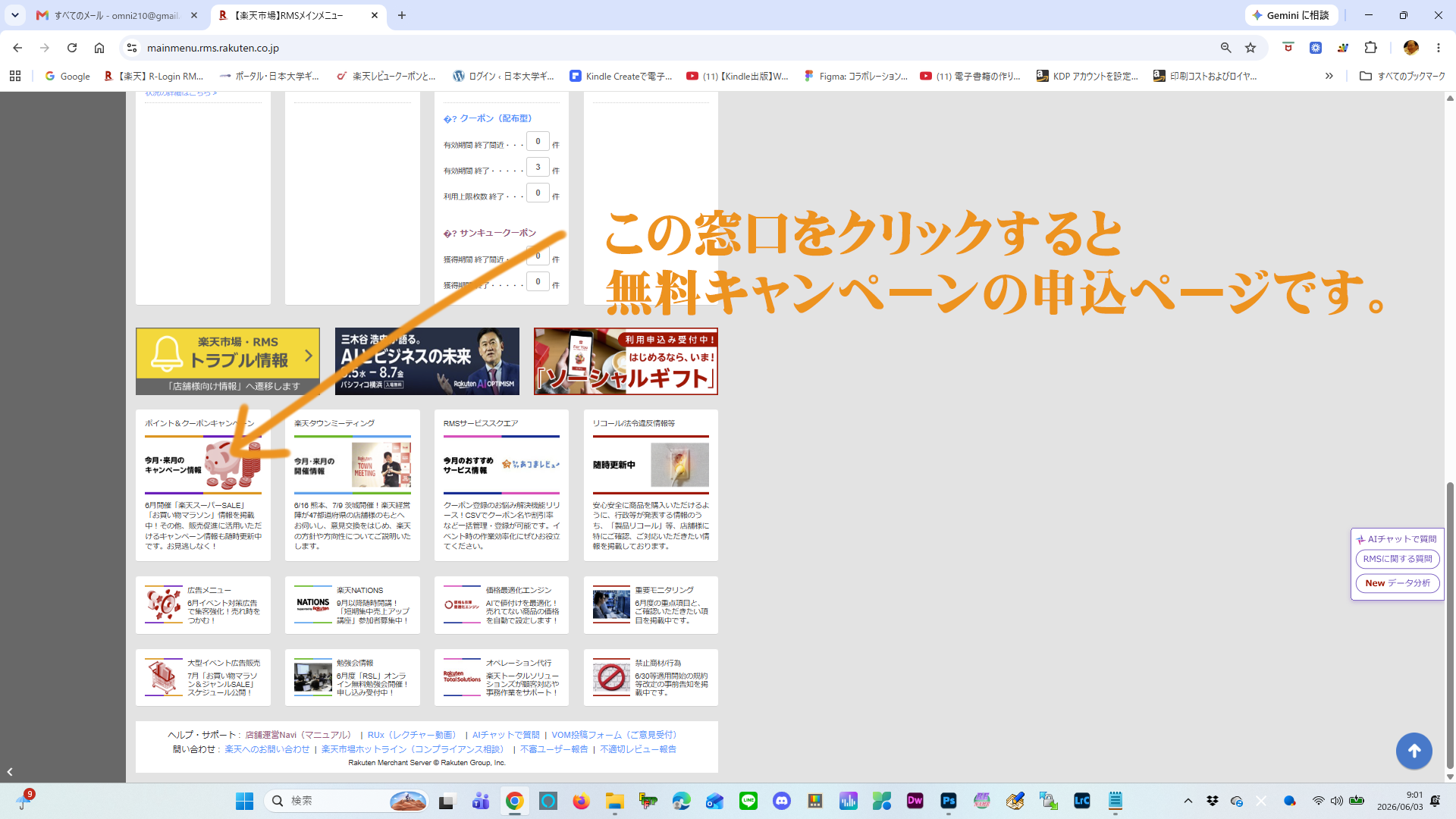Viewport: 1456px width, 819px height.
Task: Open the 勉強会情報 card
Action: 353,677
